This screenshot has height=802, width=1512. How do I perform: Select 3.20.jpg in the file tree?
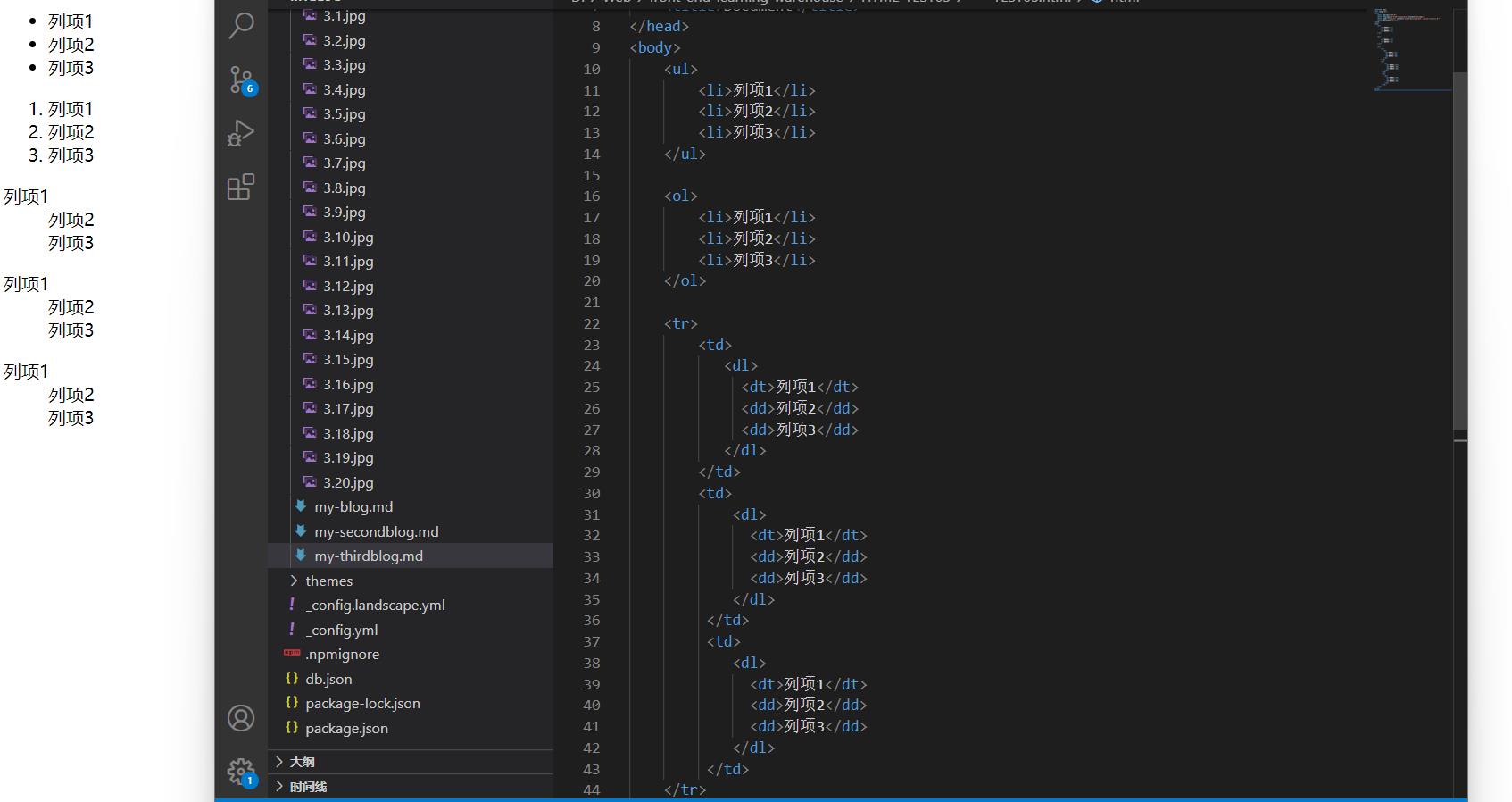[348, 482]
